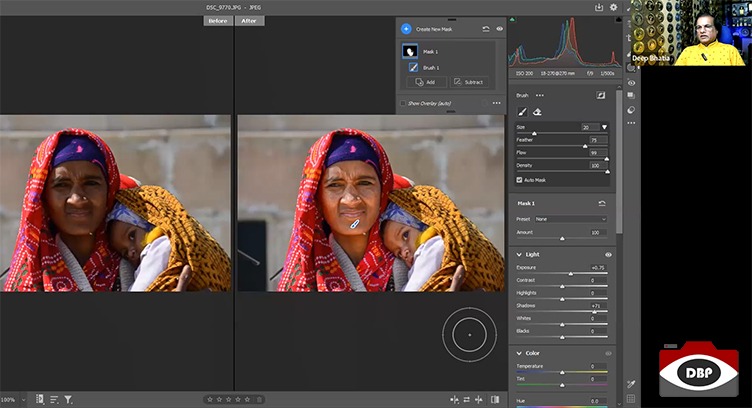The image size is (752, 408).
Task: Collapse the Color section chevron
Action: click(x=518, y=353)
